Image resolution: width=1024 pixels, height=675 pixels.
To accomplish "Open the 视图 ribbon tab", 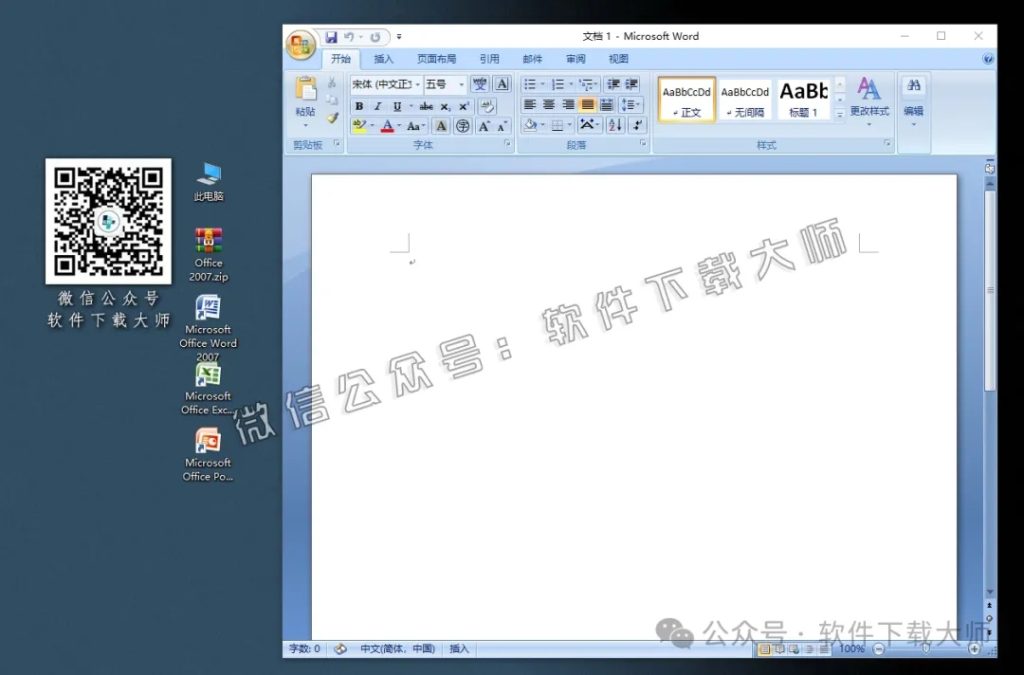I will 618,58.
